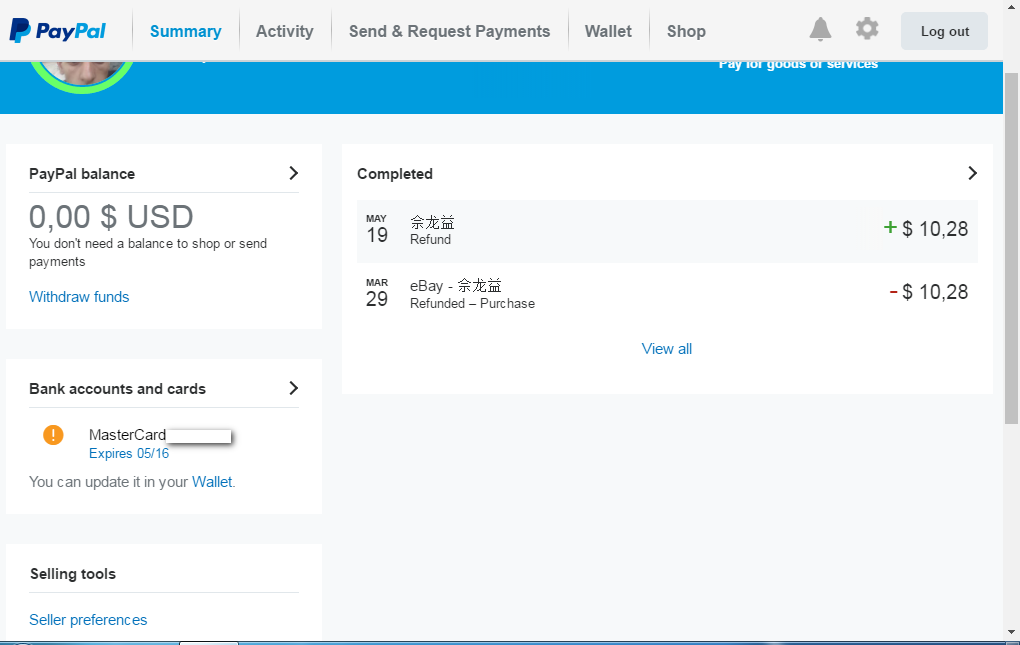1020x645 pixels.
Task: Go to Send & Request Payments
Action: [450, 31]
